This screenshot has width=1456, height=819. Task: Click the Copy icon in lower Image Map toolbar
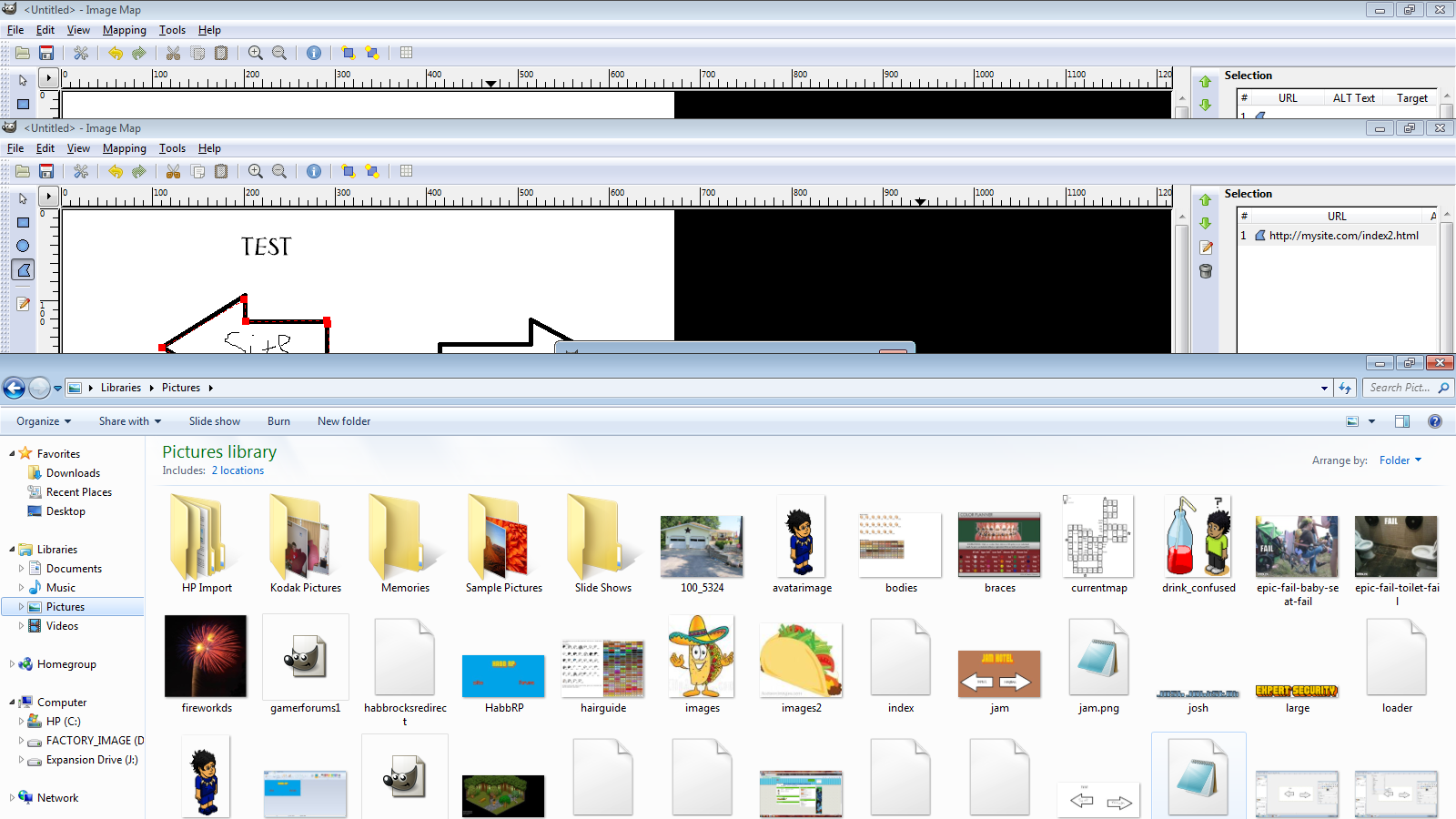tap(197, 171)
